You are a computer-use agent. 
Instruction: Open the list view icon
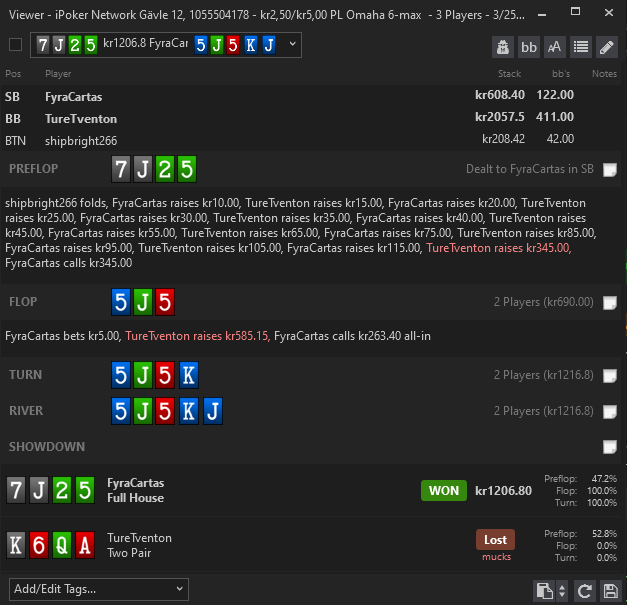(581, 47)
